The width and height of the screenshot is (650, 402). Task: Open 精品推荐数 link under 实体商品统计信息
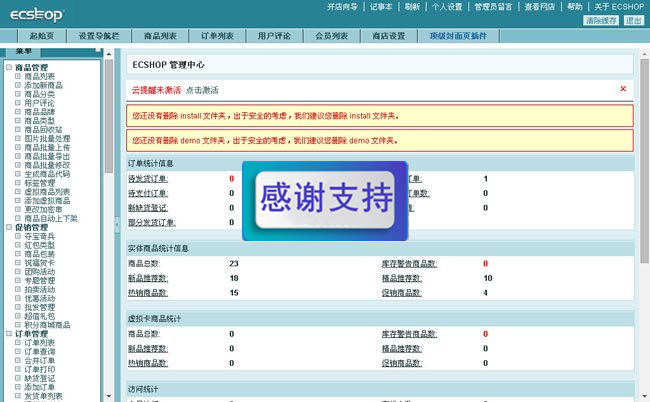402,278
